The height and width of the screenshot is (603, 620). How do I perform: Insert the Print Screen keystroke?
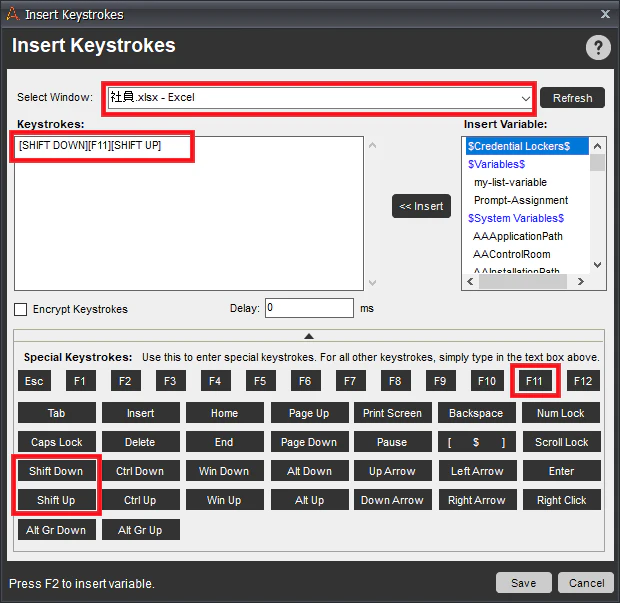click(393, 413)
